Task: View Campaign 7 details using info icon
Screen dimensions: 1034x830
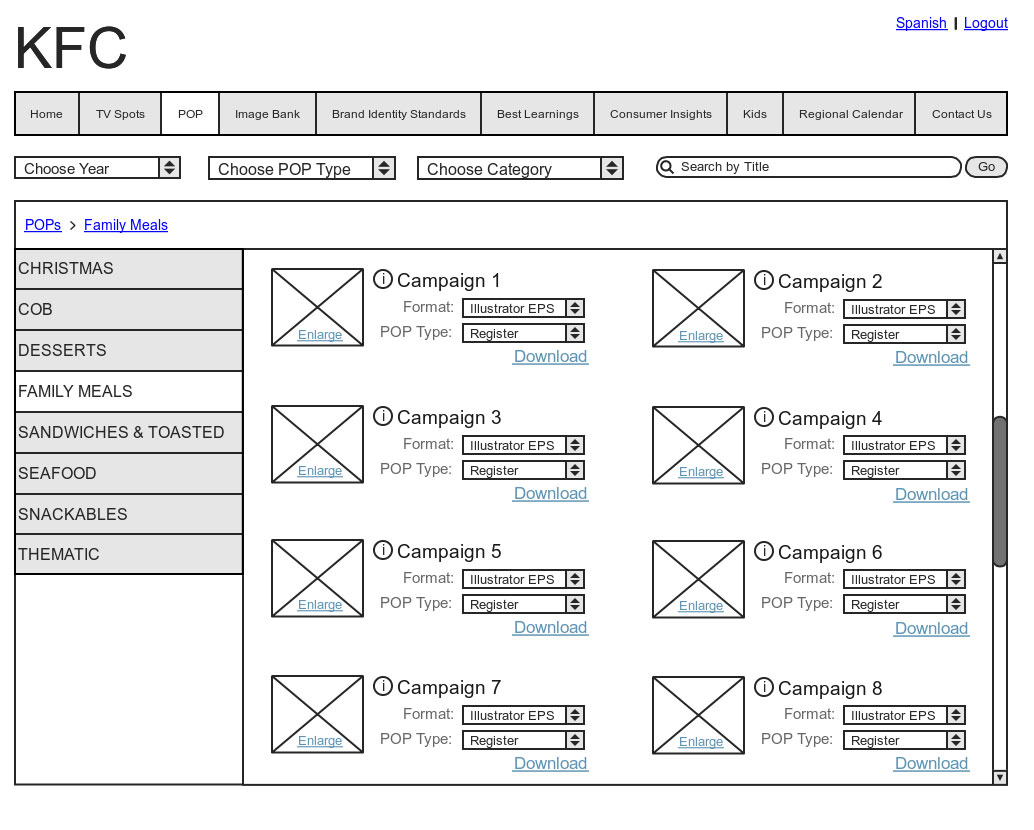Action: coord(382,686)
